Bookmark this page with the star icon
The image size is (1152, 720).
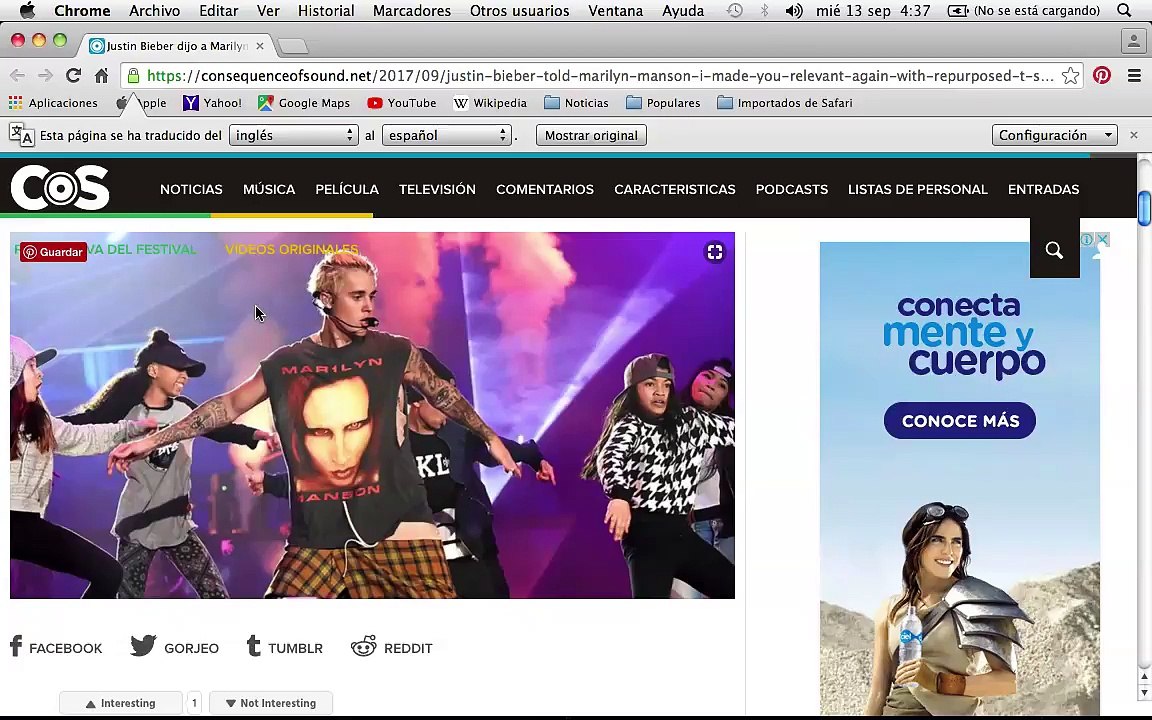pos(1070,76)
